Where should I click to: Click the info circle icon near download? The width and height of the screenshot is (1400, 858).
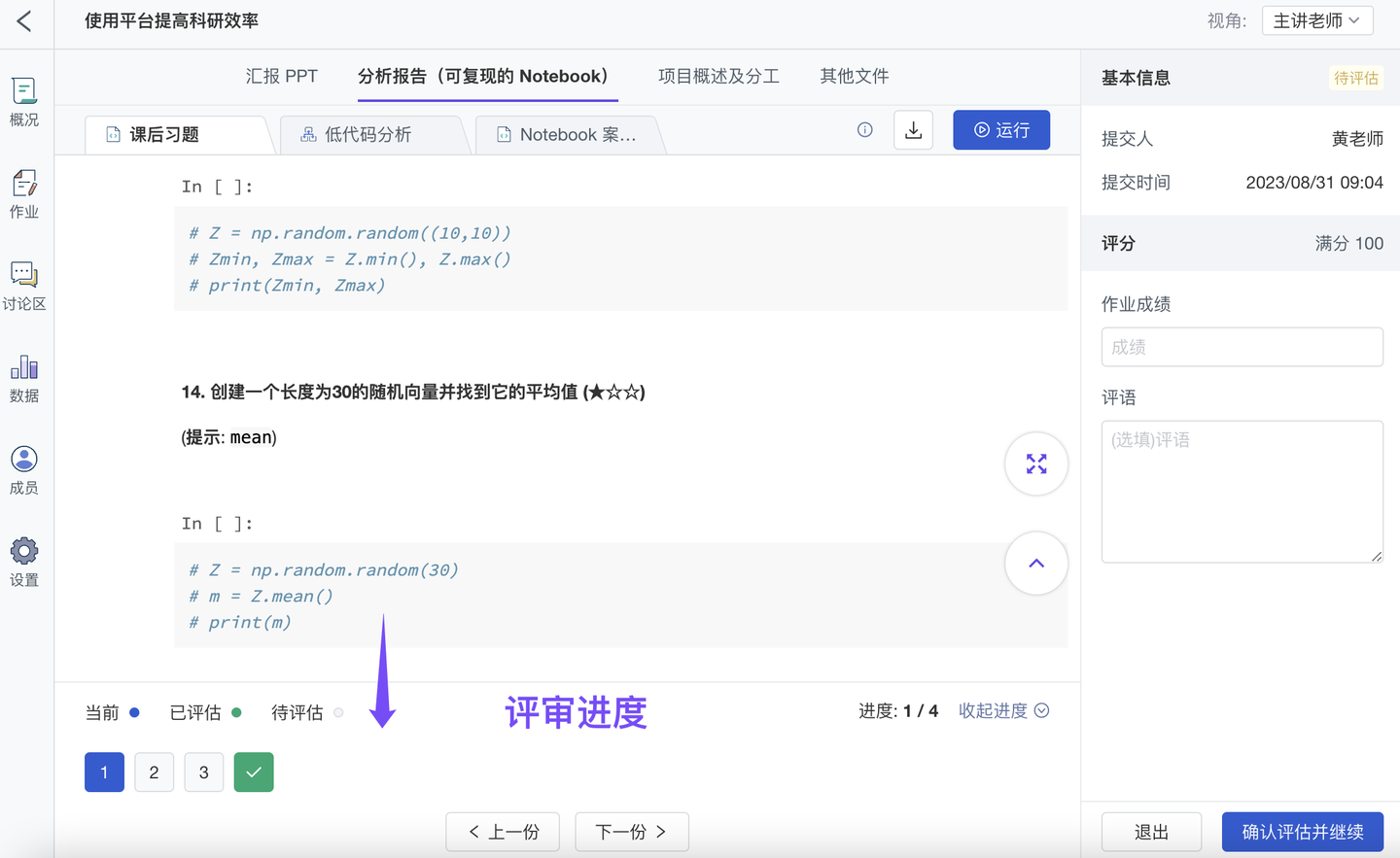pyautogui.click(x=865, y=130)
